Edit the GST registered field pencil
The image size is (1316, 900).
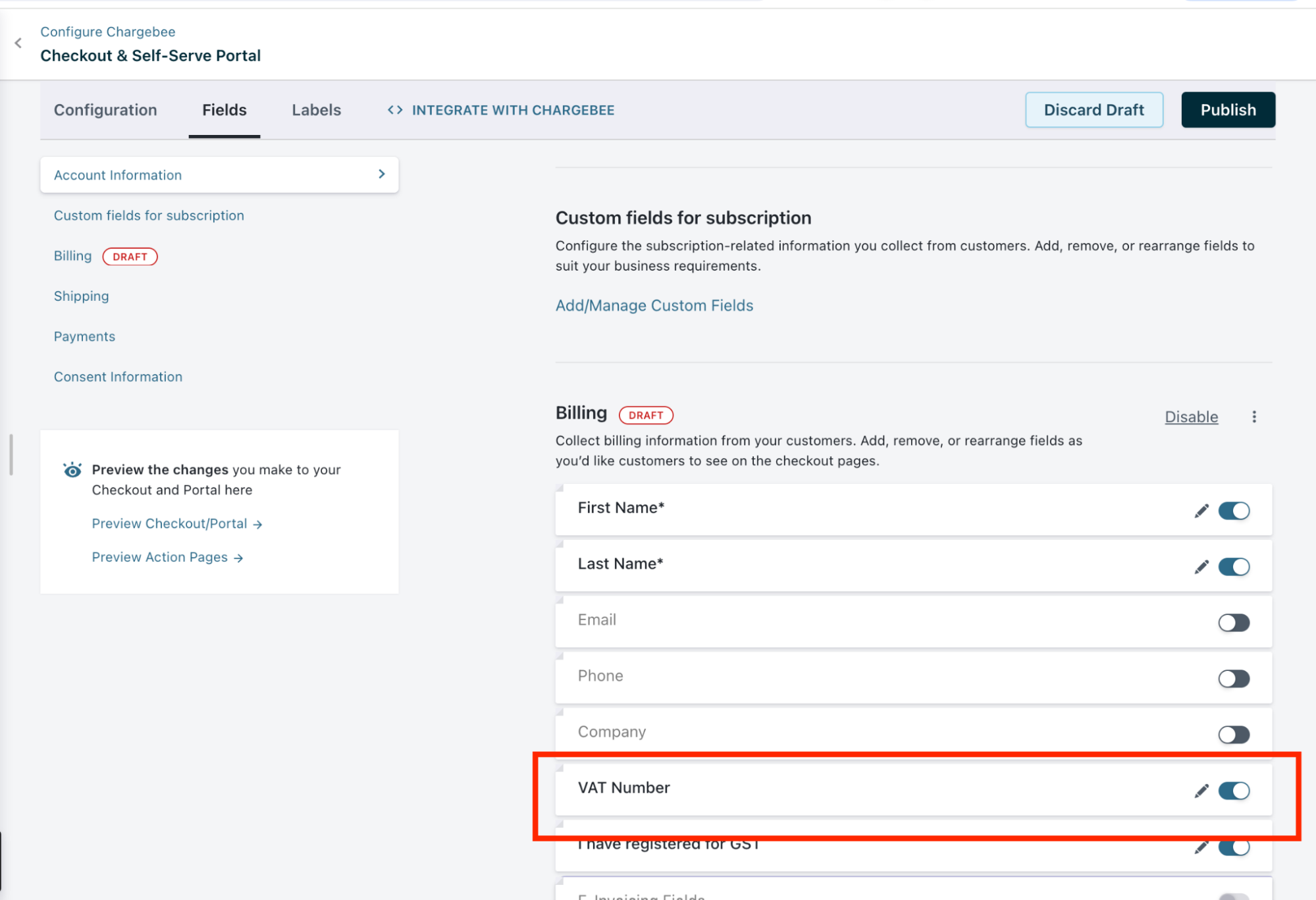click(1201, 847)
